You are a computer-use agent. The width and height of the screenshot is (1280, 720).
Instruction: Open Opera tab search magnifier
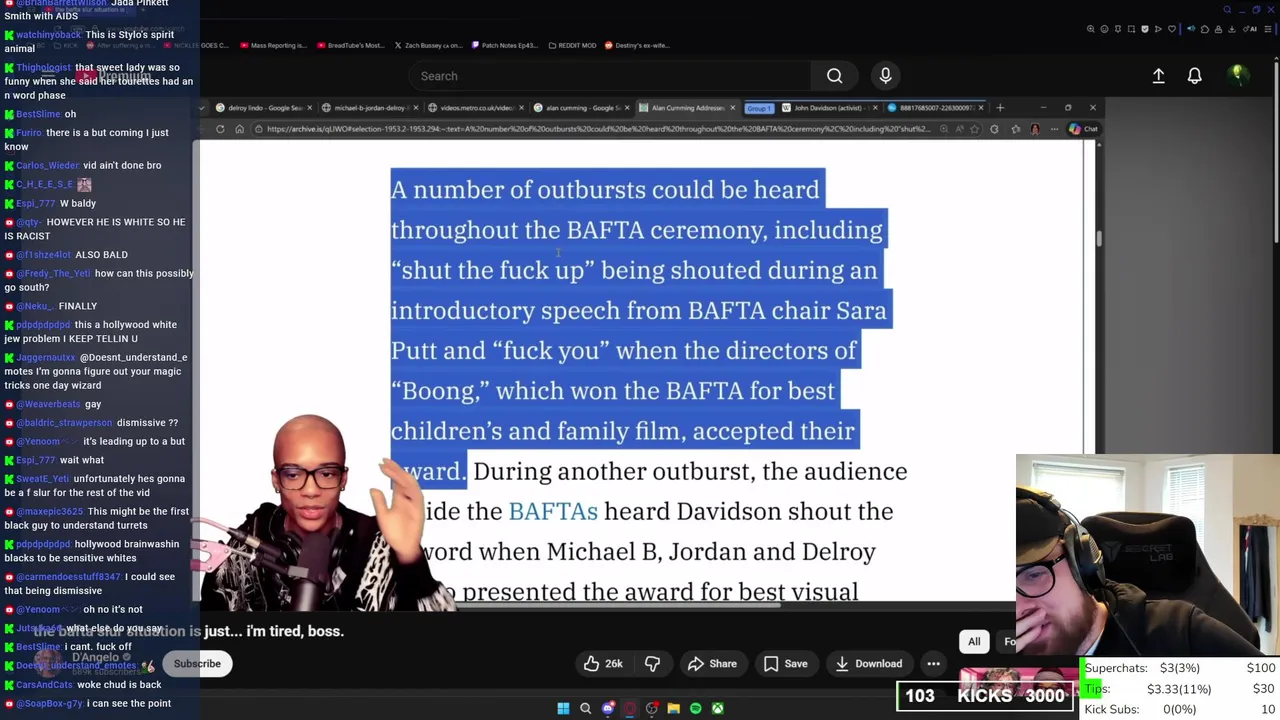click(1227, 10)
